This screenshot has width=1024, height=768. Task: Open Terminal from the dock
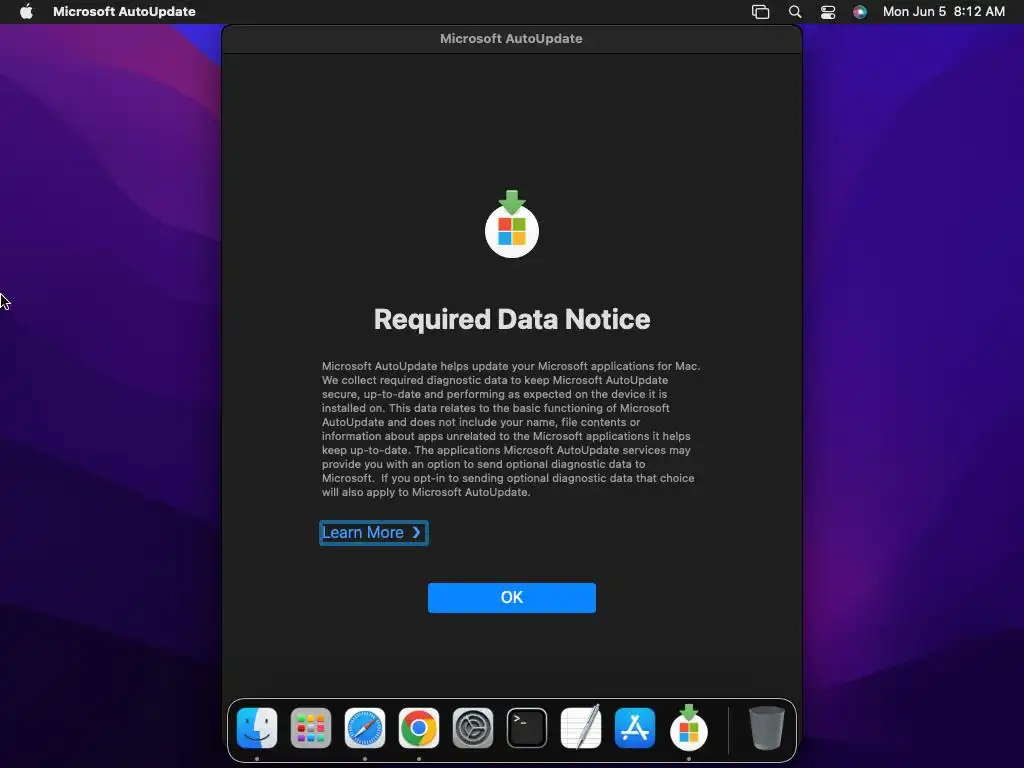pyautogui.click(x=526, y=728)
